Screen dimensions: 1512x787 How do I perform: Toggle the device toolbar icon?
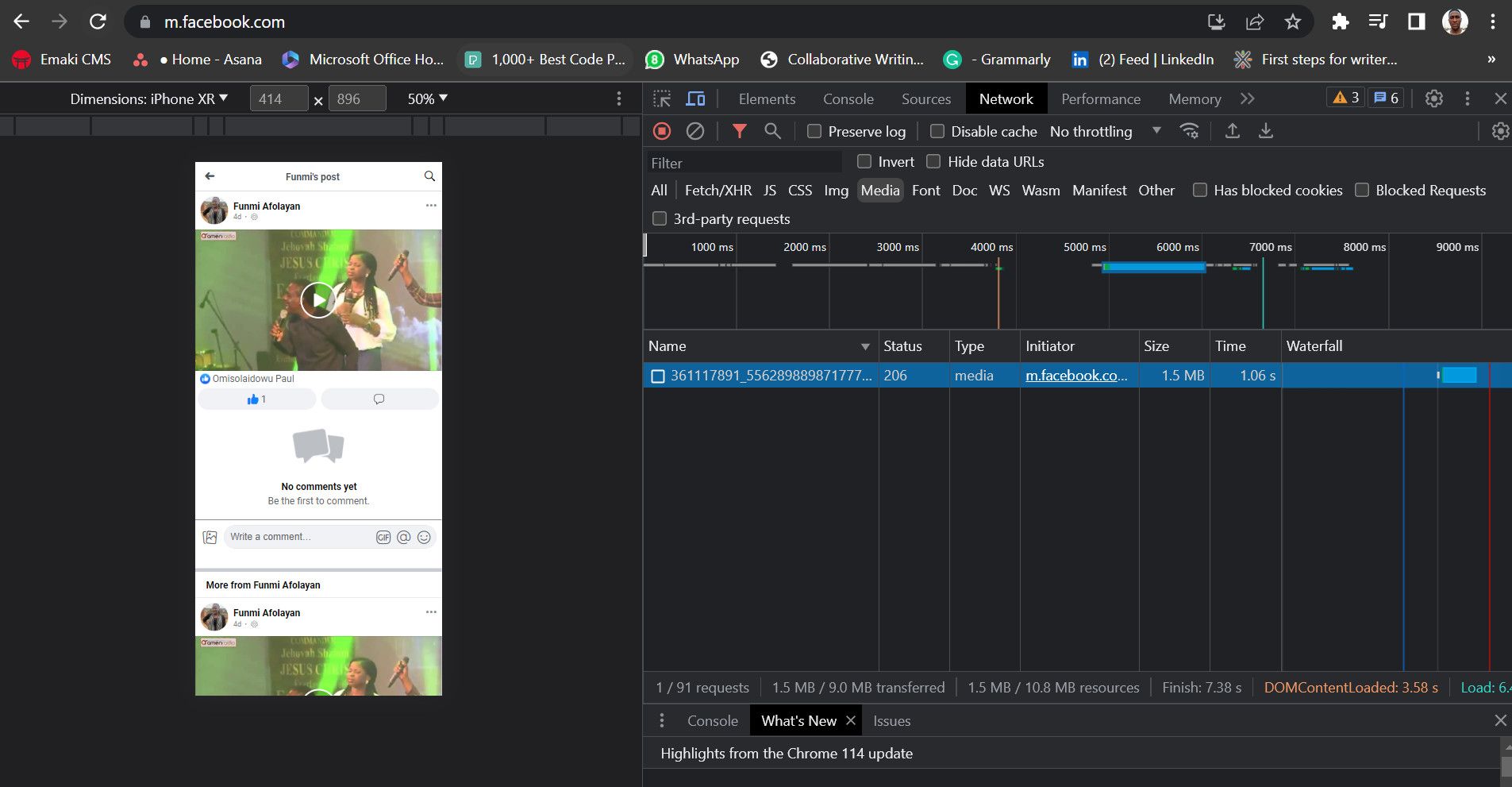click(695, 98)
